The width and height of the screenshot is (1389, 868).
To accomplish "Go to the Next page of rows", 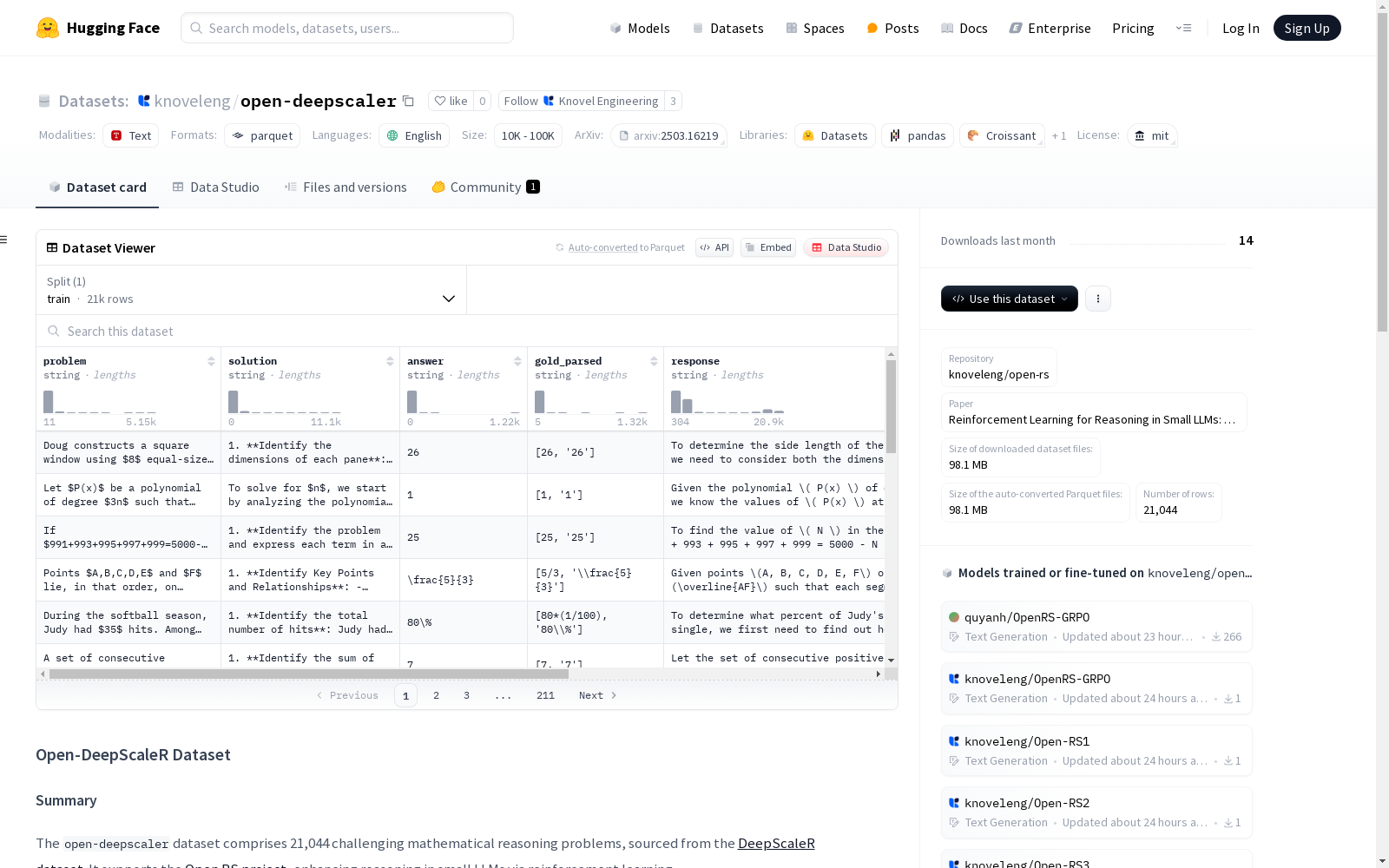I will coord(597,695).
